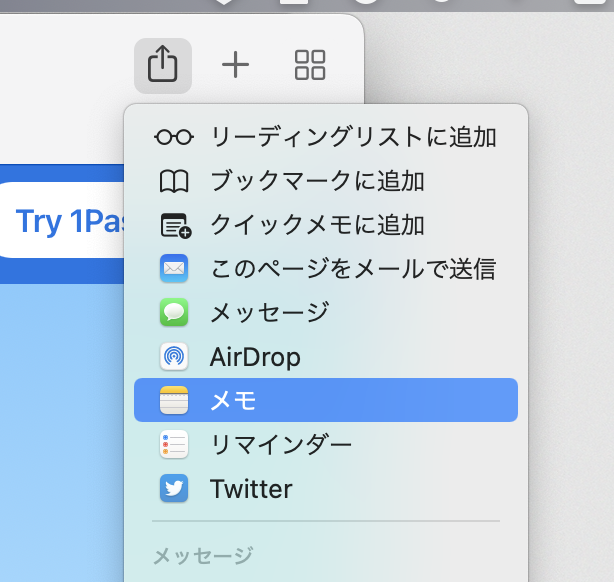Image resolution: width=614 pixels, height=582 pixels.
Task: Click the Safari Share toolbar button
Action: (x=163, y=65)
